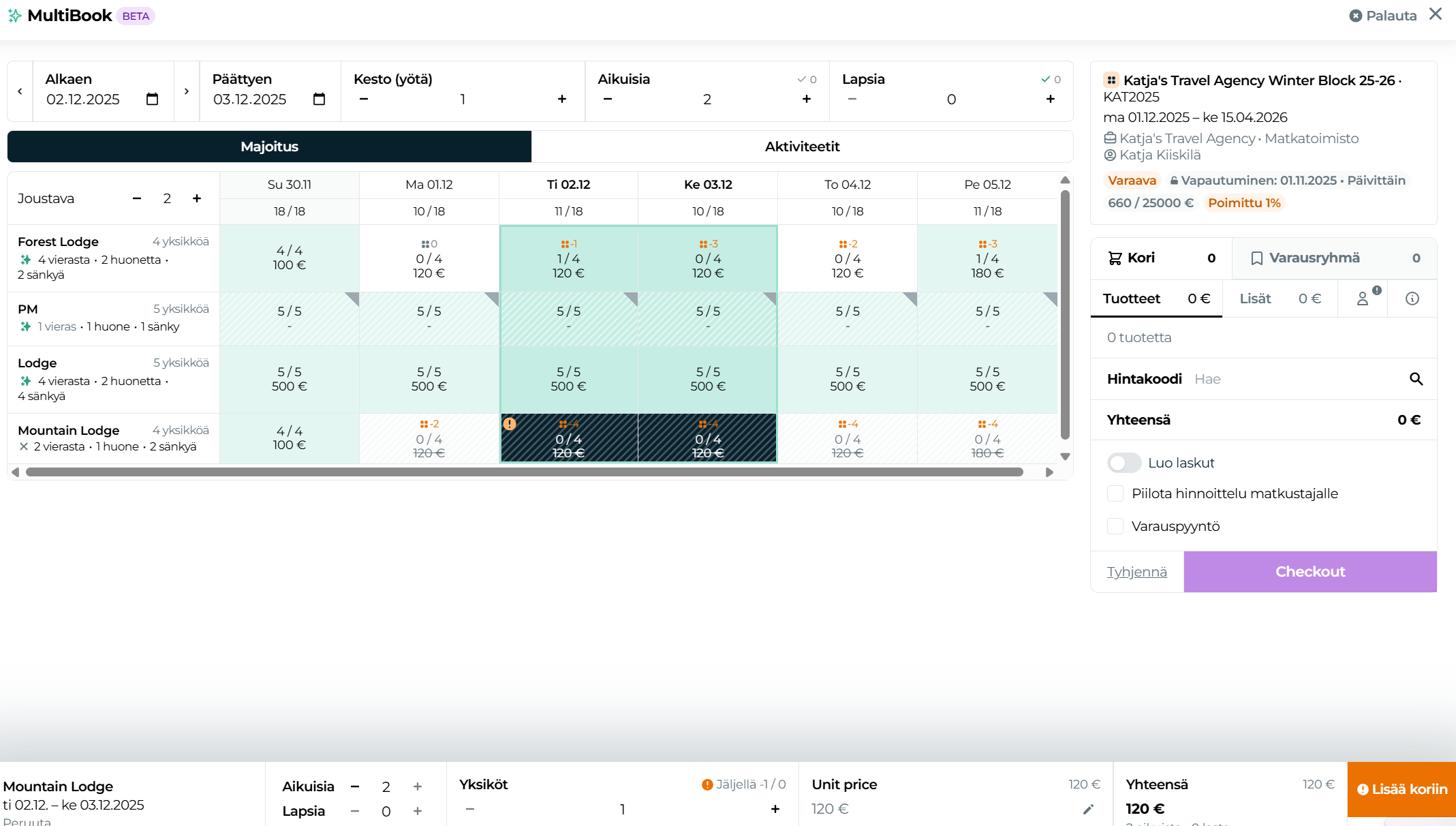The height and width of the screenshot is (826, 1456).
Task: Go to the previous date range with left chevron
Action: 20,91
